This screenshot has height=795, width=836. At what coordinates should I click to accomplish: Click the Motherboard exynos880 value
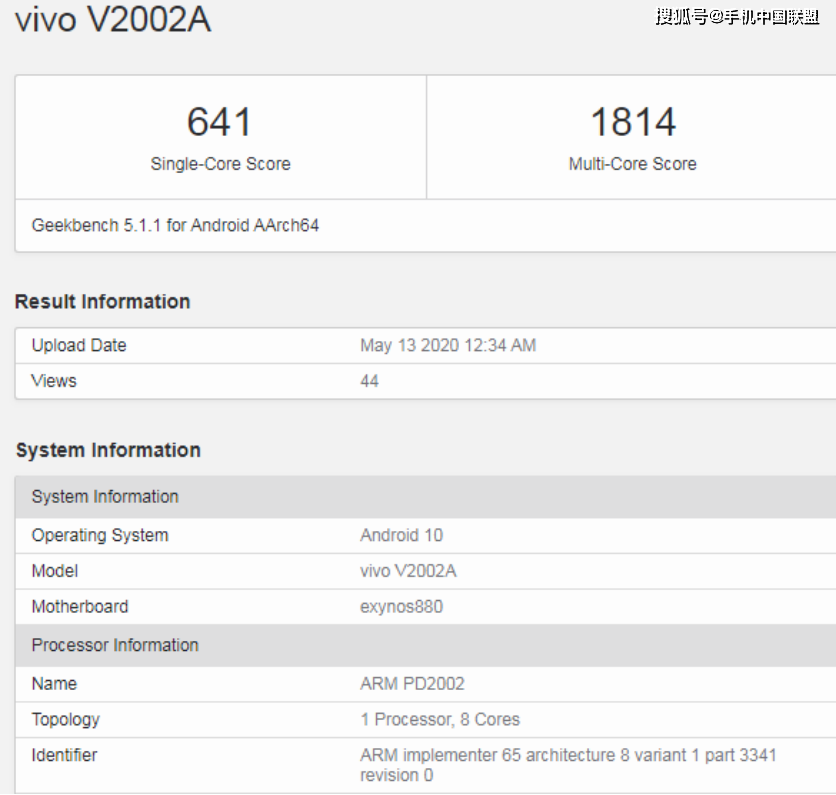402,606
